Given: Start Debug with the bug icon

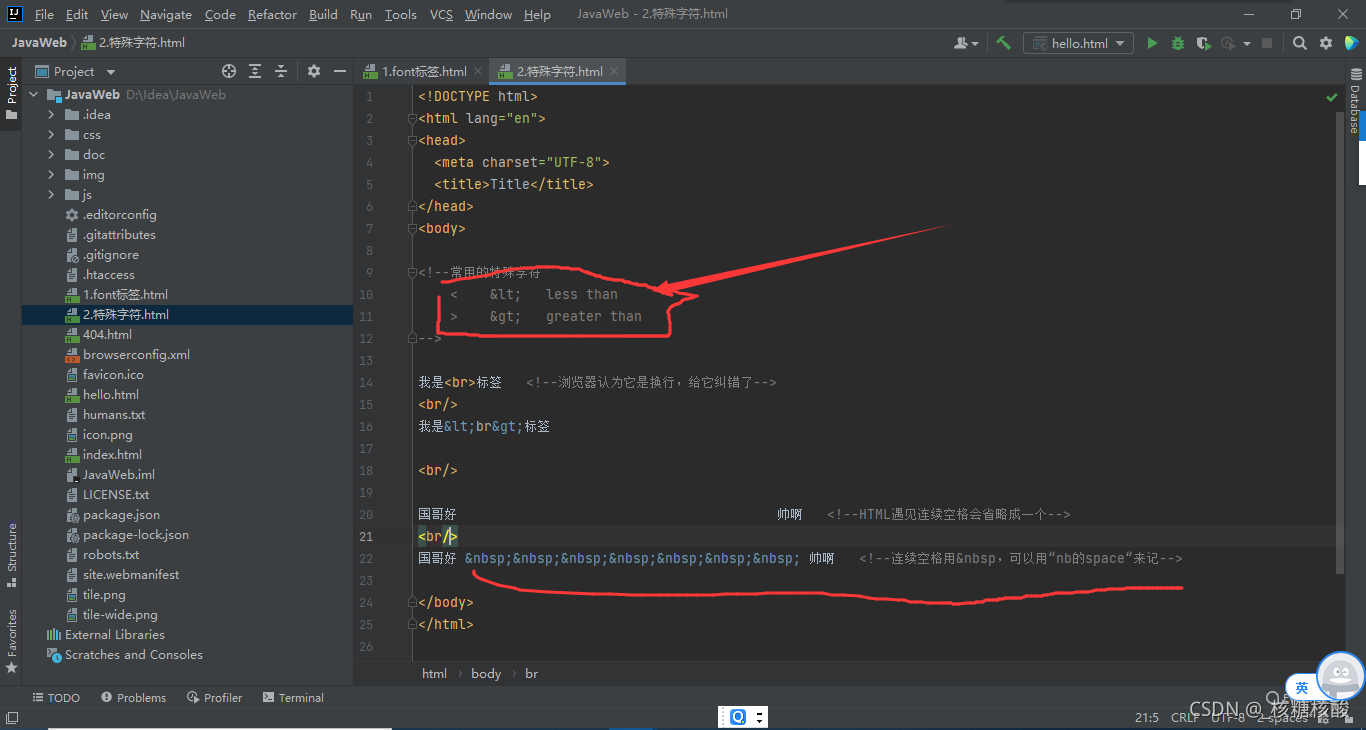Looking at the screenshot, I should (x=1178, y=43).
